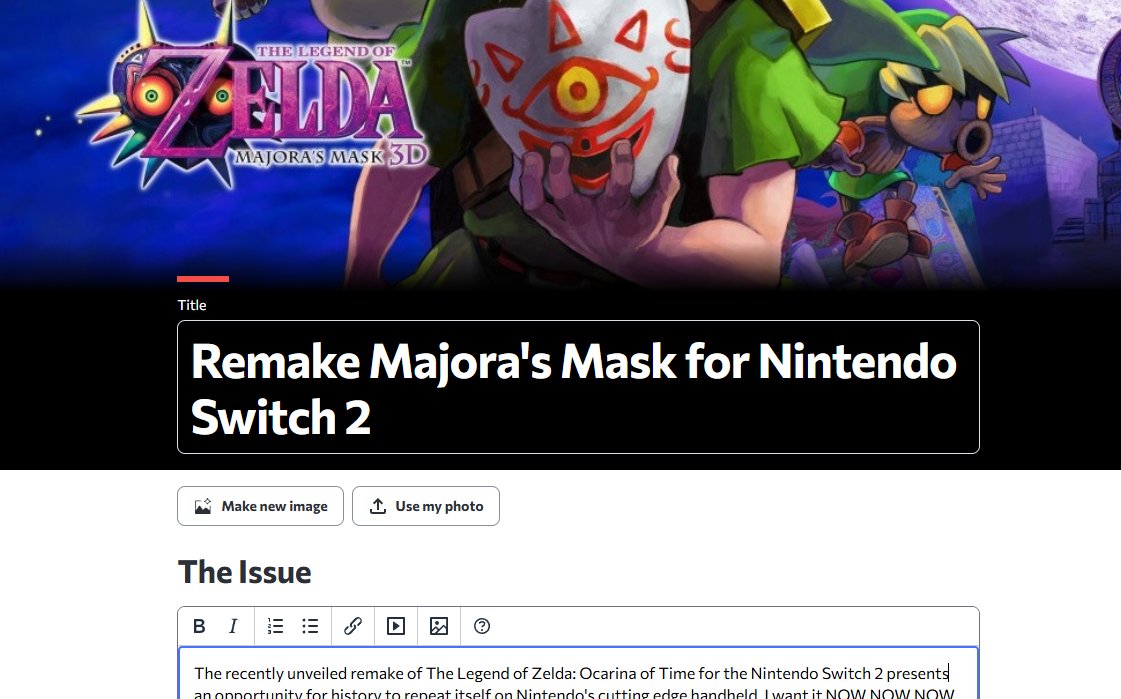Toggle bold formatting in the editor toolbar
This screenshot has height=699, width=1121.
[x=199, y=626]
